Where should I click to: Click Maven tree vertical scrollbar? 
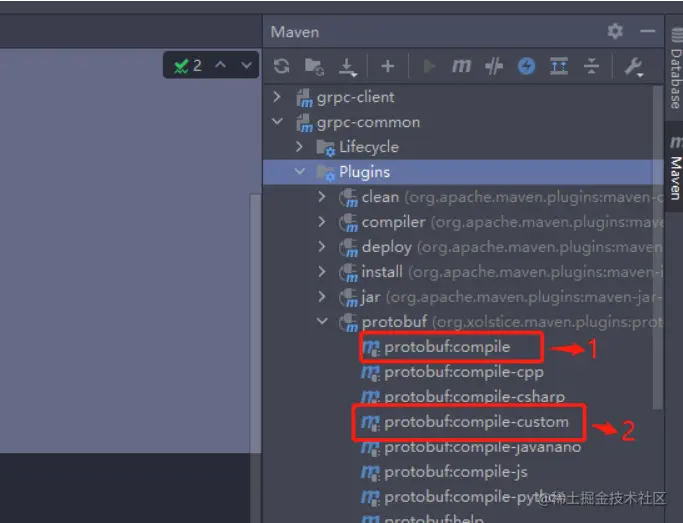tap(657, 247)
